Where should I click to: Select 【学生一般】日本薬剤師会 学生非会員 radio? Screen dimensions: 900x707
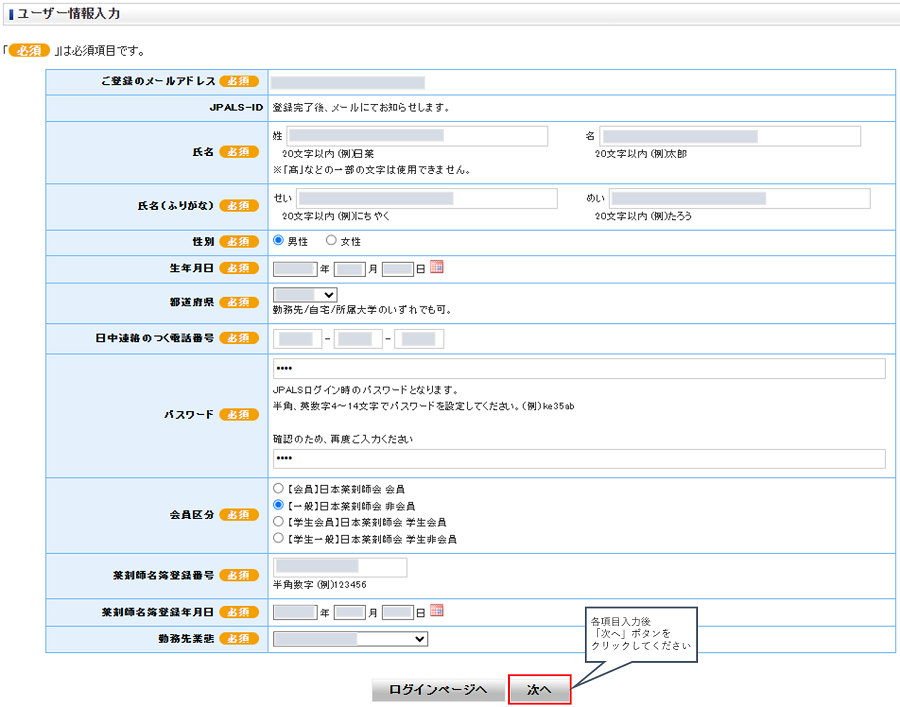click(279, 539)
